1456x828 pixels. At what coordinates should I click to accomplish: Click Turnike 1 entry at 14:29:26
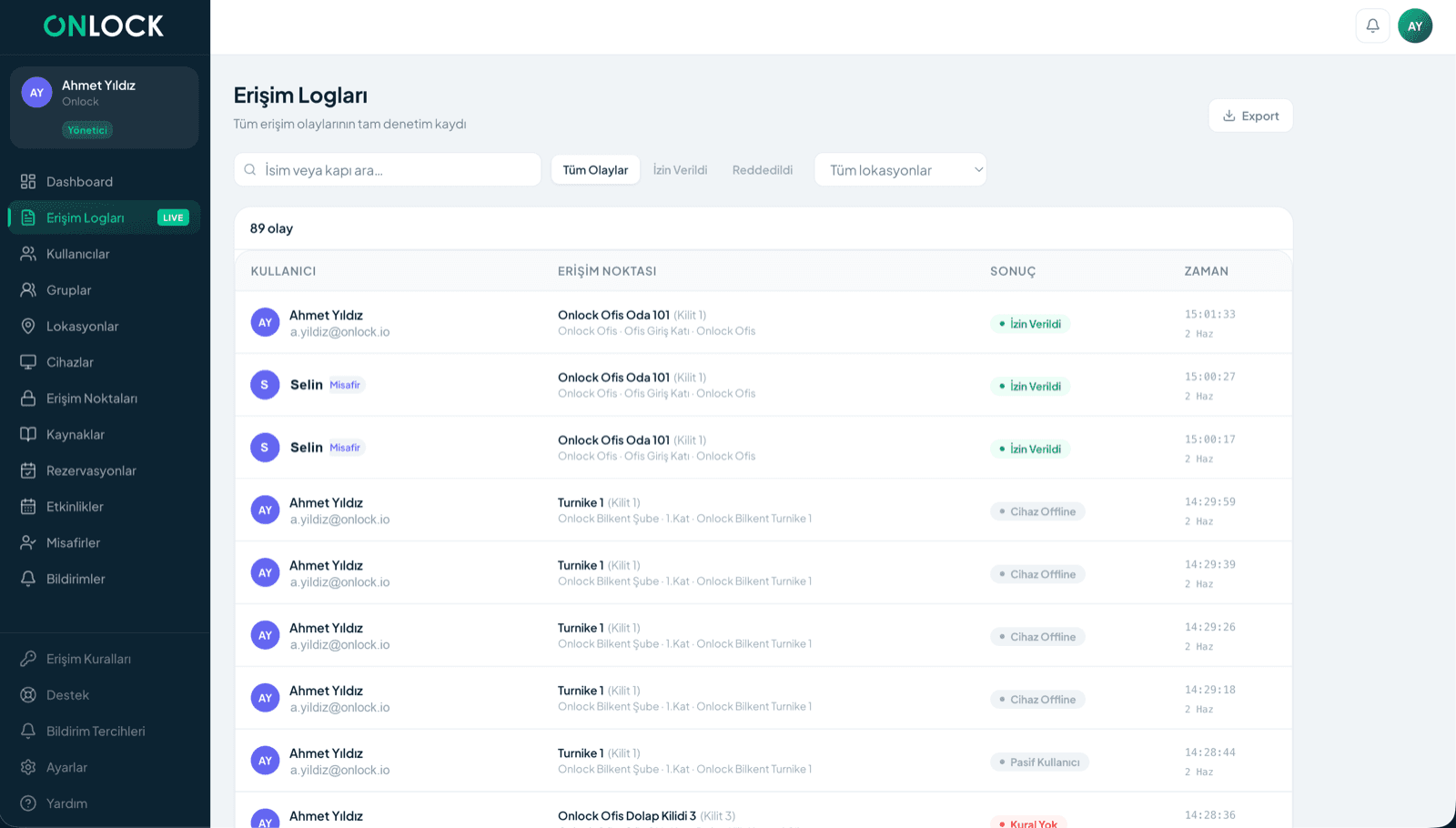pyautogui.click(x=580, y=628)
